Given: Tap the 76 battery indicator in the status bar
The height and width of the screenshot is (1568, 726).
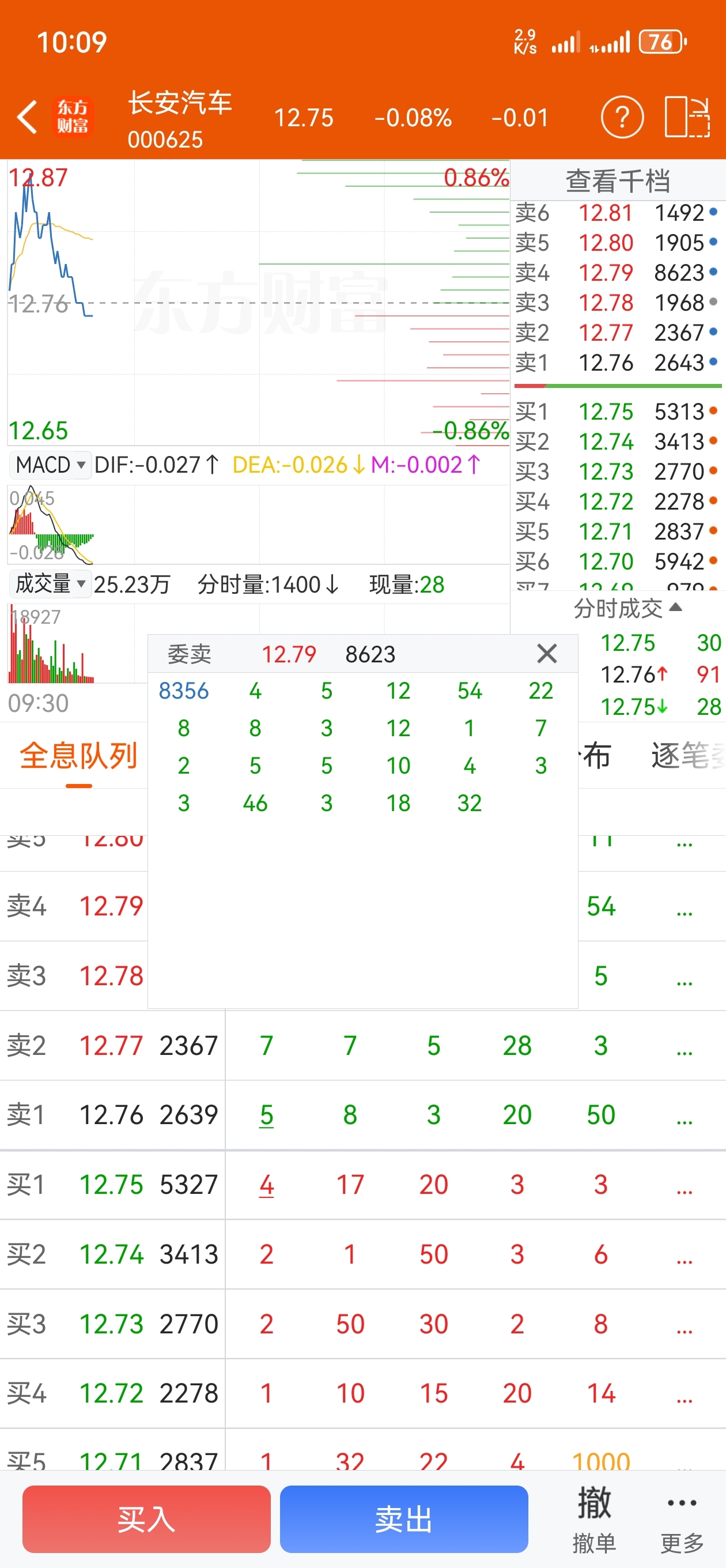Looking at the screenshot, I should pos(663,42).
